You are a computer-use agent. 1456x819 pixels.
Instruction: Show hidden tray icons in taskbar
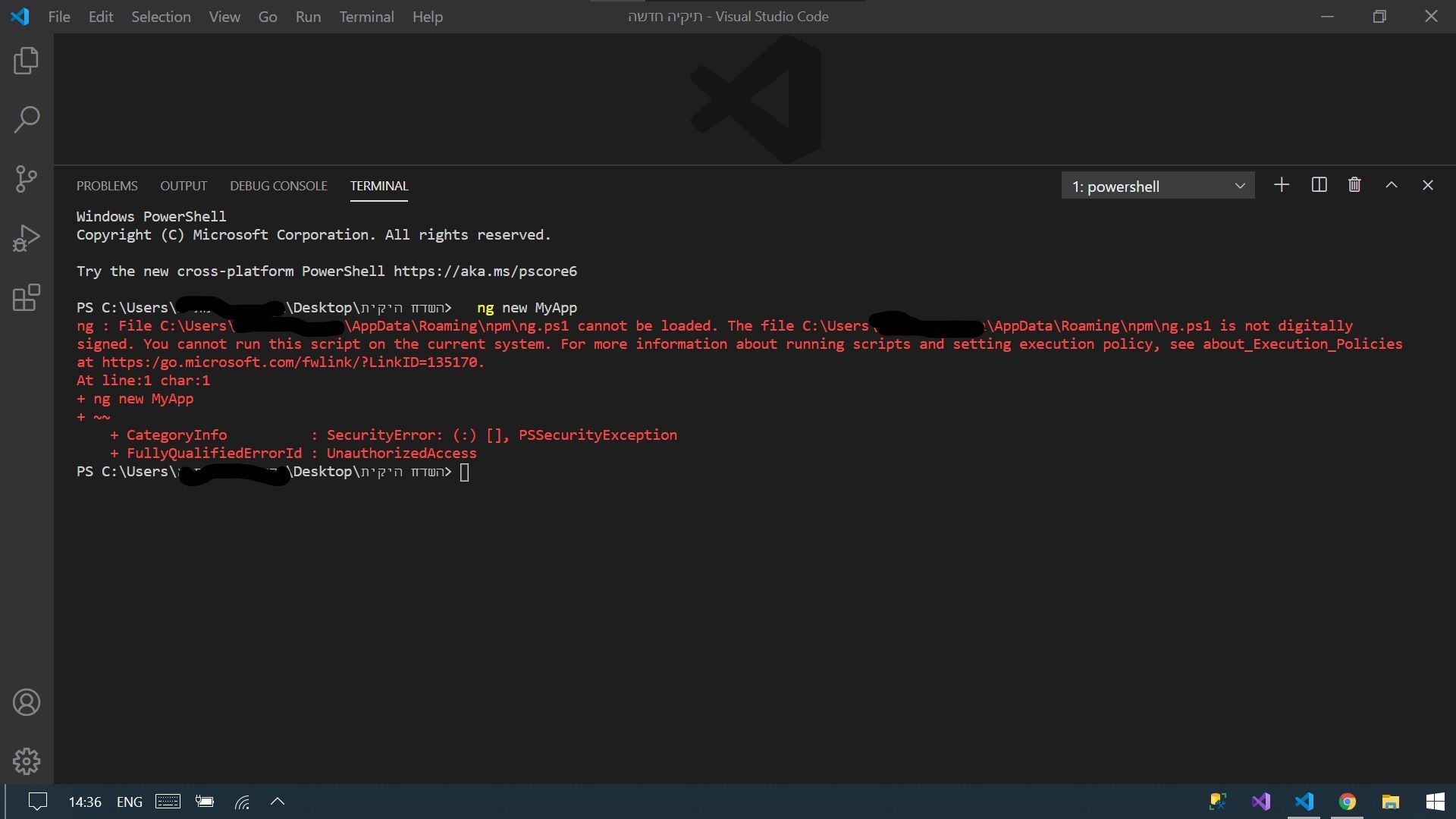click(x=278, y=802)
